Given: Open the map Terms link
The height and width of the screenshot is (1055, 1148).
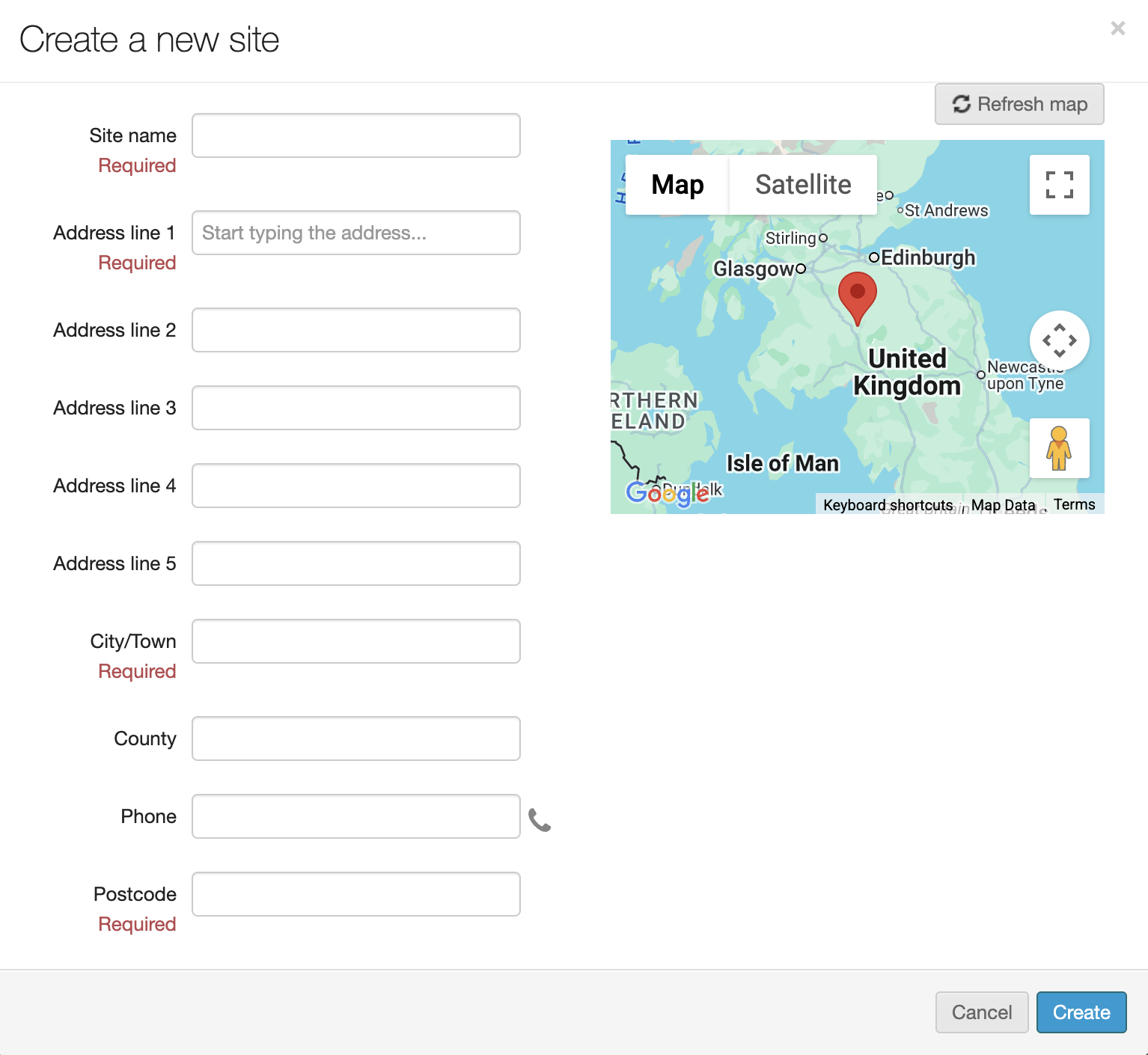Looking at the screenshot, I should coord(1074,504).
